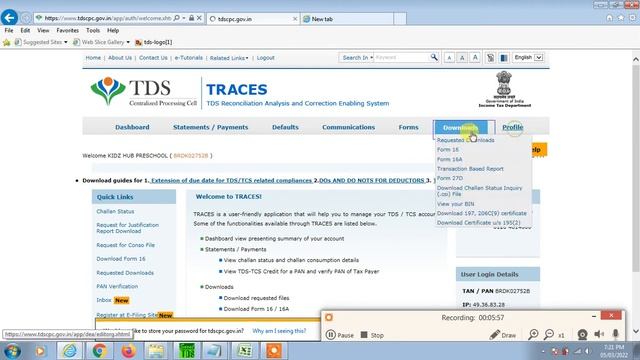The height and width of the screenshot is (360, 640).
Task: Click the padlock security icon in address bar
Action: 191,18
